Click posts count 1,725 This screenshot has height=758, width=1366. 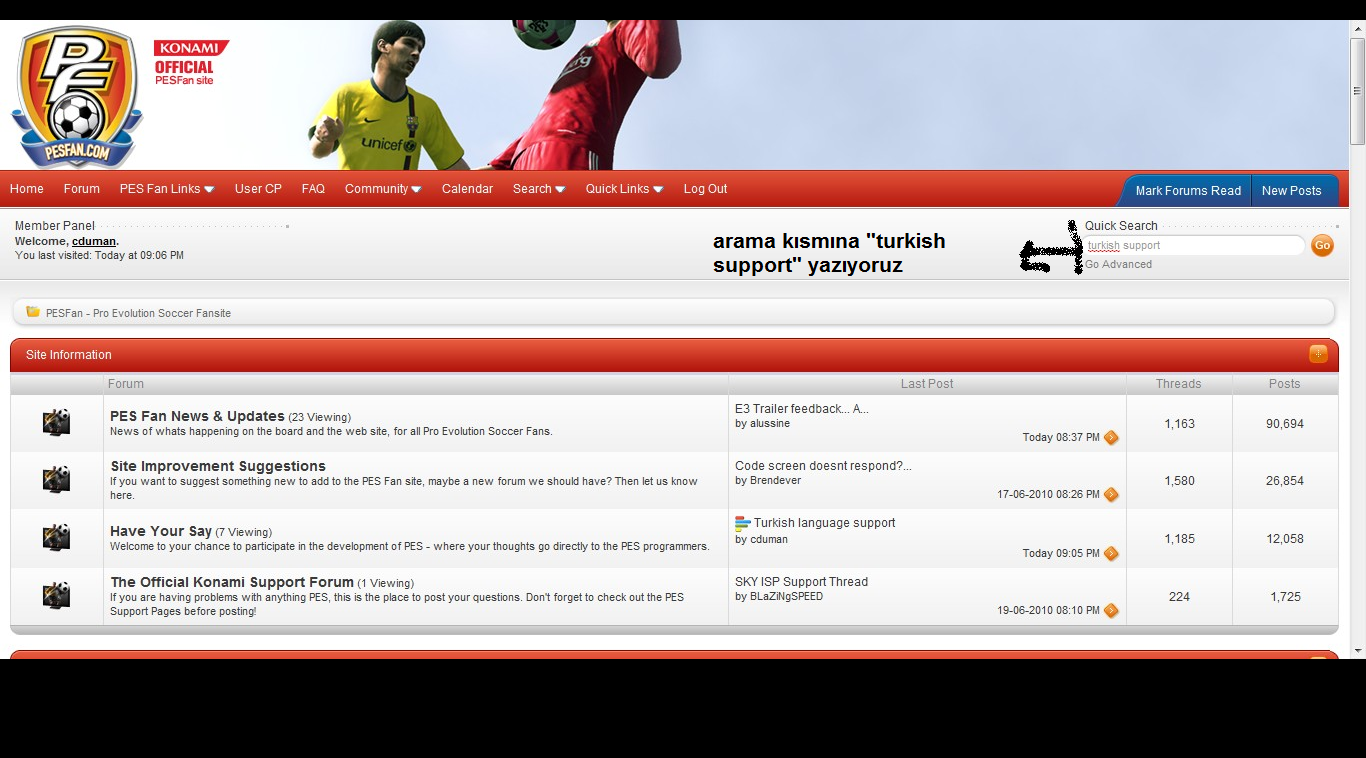pos(1285,597)
